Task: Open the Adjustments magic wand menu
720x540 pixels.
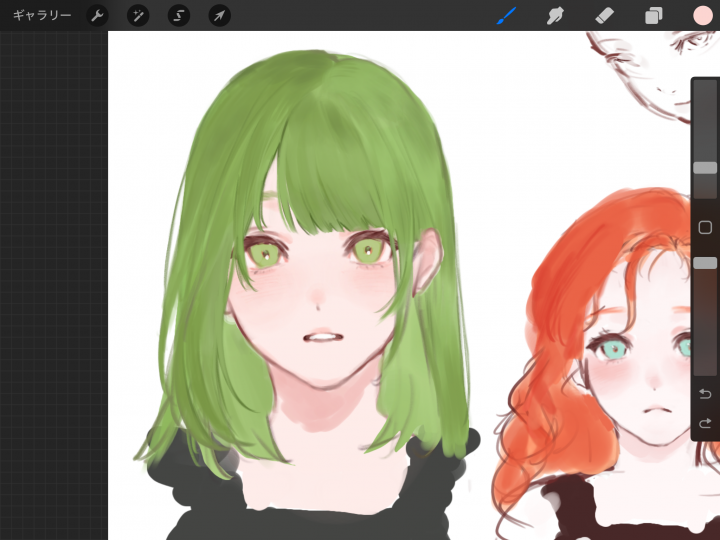Action: 138,16
